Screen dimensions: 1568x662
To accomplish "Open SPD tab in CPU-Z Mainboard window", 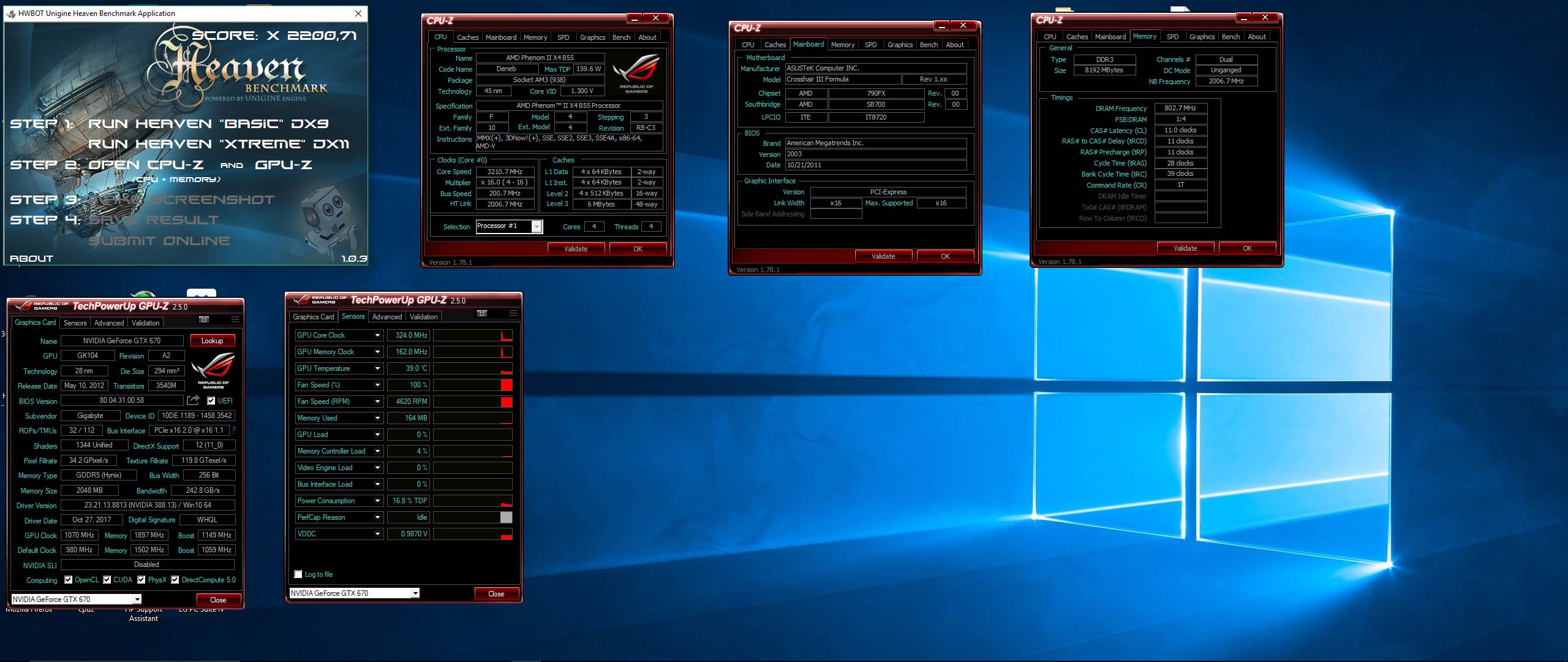I will 870,45.
